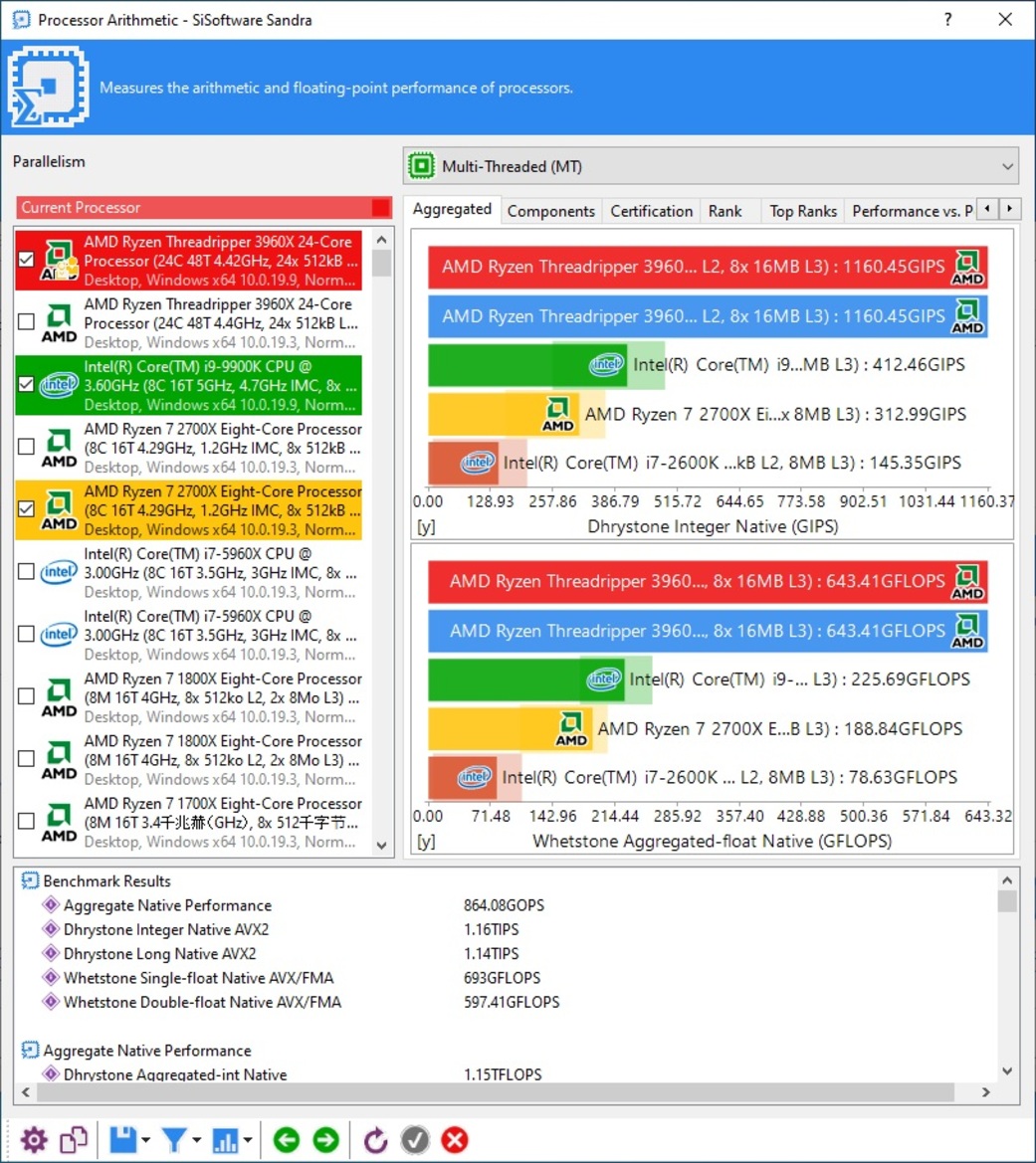
Task: Click the refresh benchmark icon
Action: click(x=375, y=1140)
